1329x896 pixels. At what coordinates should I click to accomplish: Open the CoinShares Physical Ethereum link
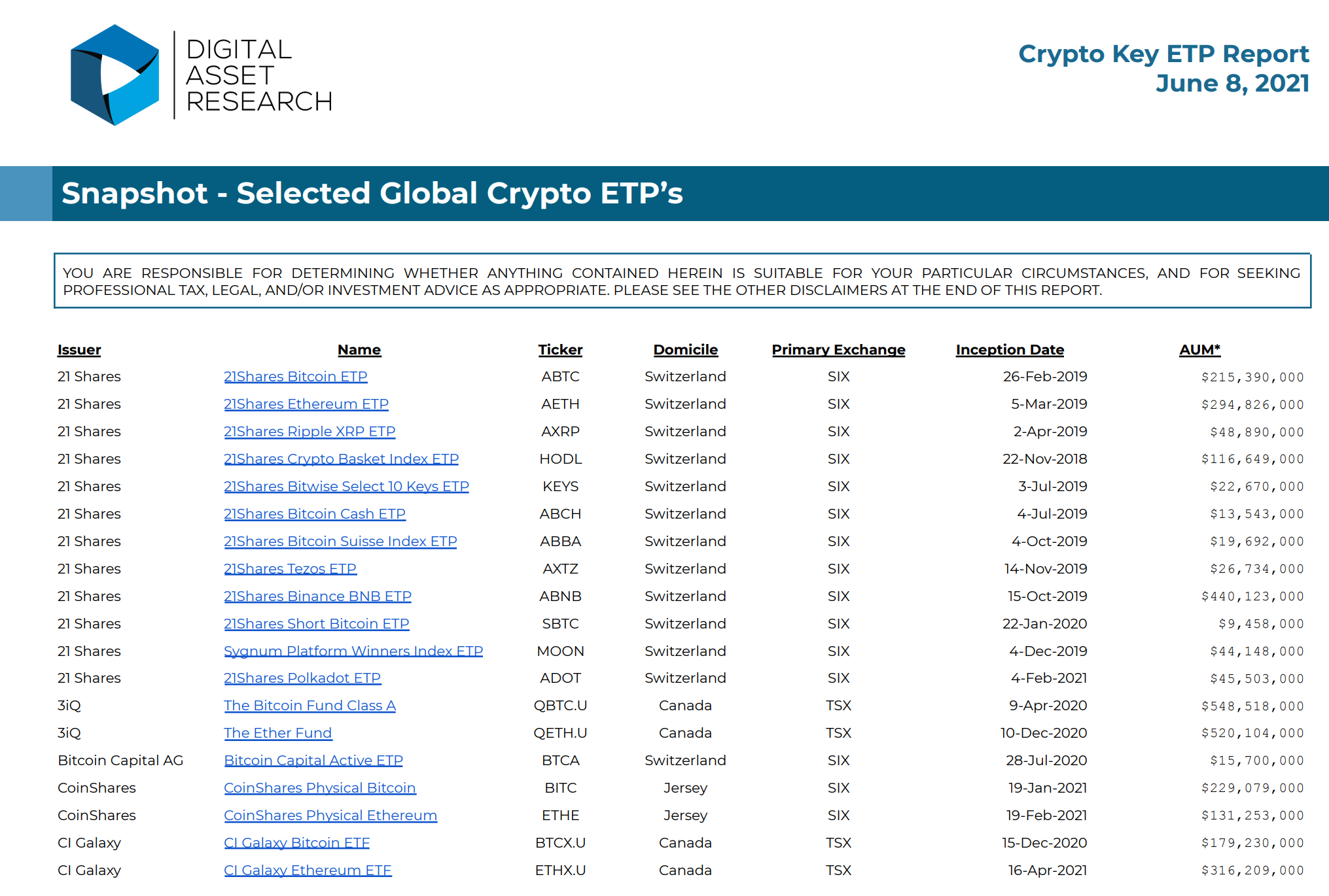[330, 816]
